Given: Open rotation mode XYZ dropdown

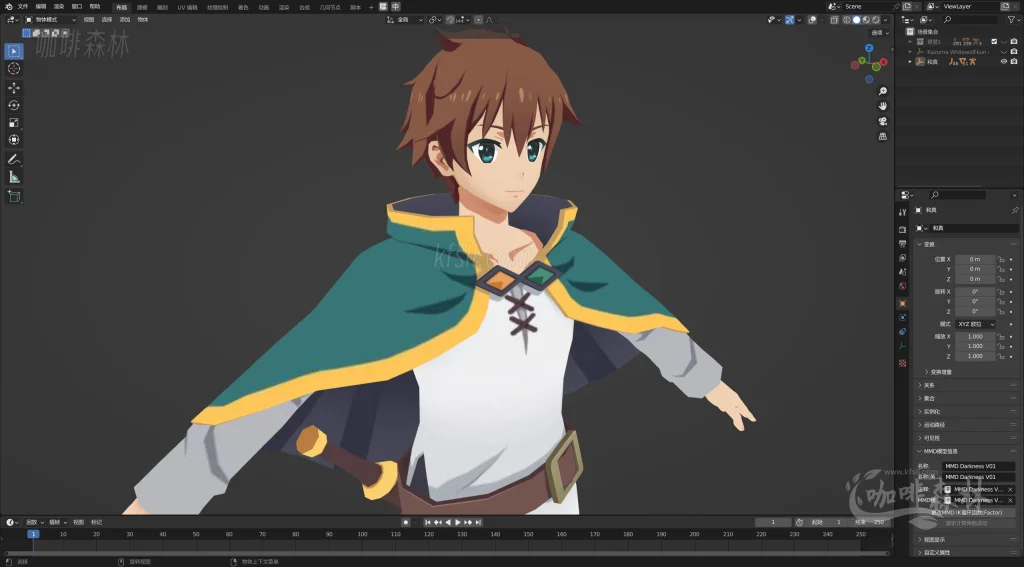Looking at the screenshot, I should [976, 324].
